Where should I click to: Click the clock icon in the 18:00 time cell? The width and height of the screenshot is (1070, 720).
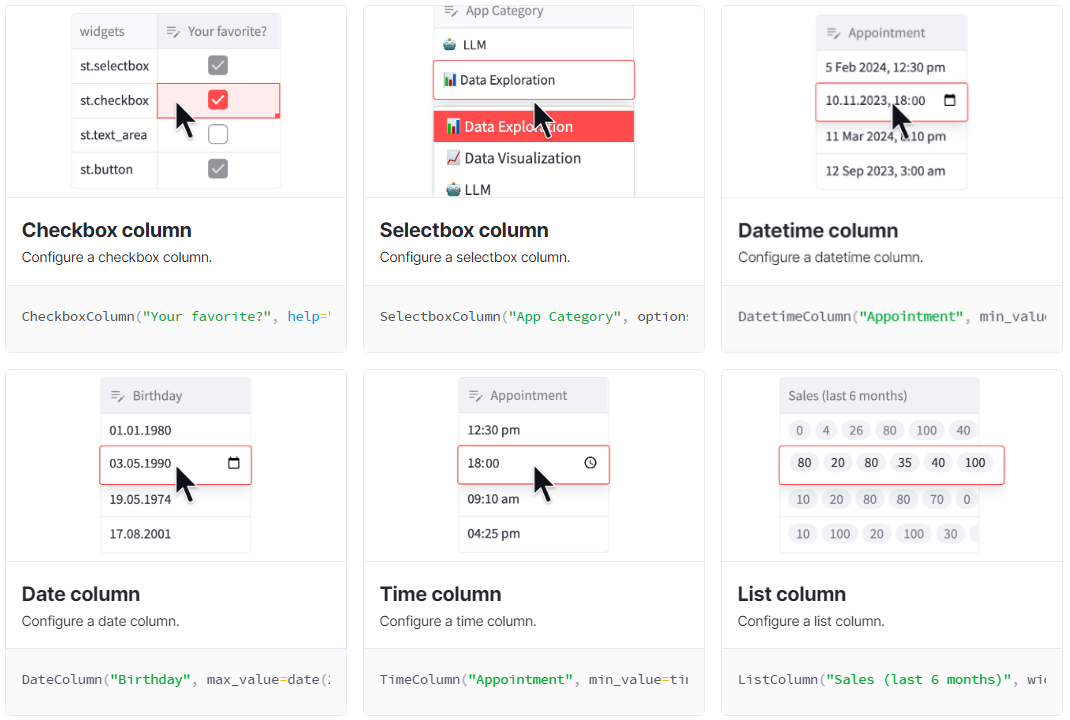591,464
